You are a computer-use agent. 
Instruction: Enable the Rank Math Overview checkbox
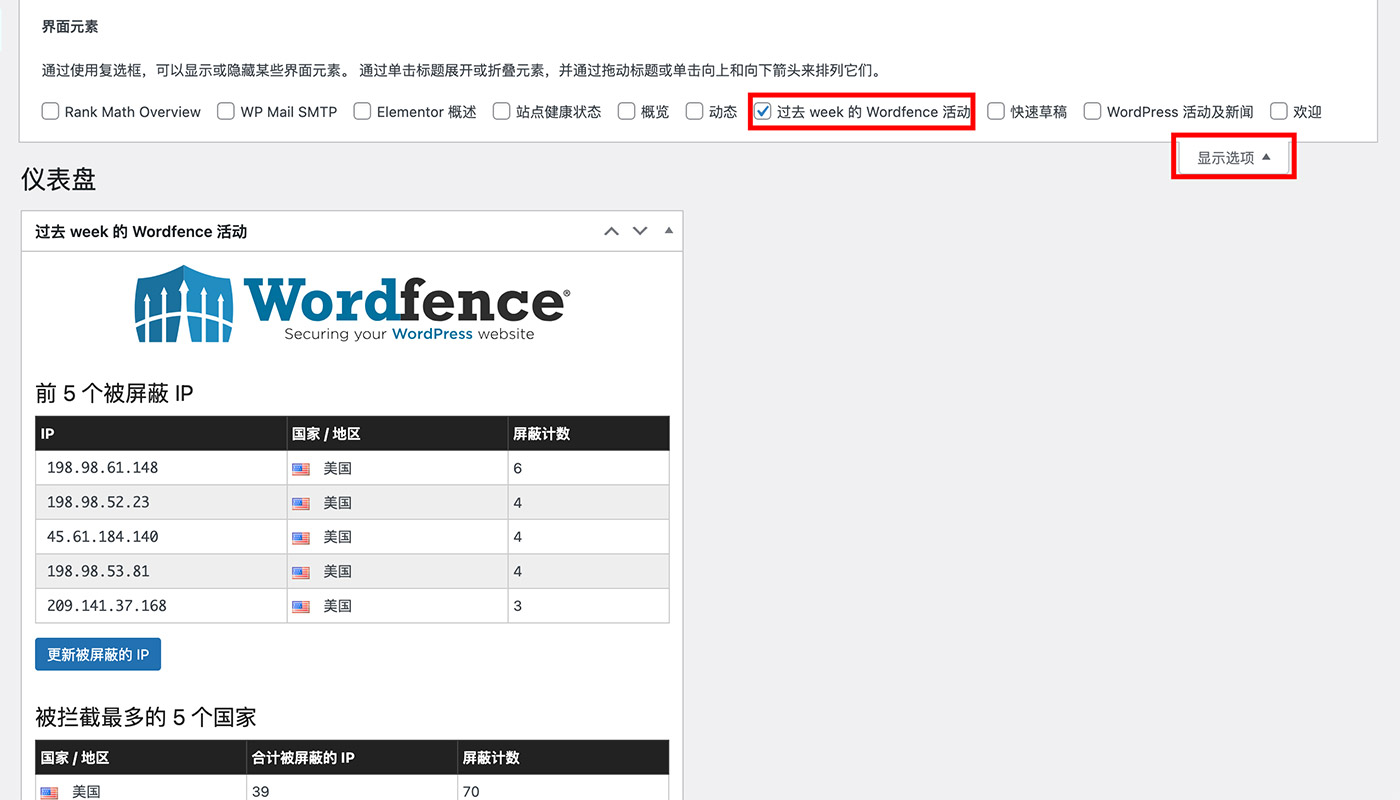50,111
